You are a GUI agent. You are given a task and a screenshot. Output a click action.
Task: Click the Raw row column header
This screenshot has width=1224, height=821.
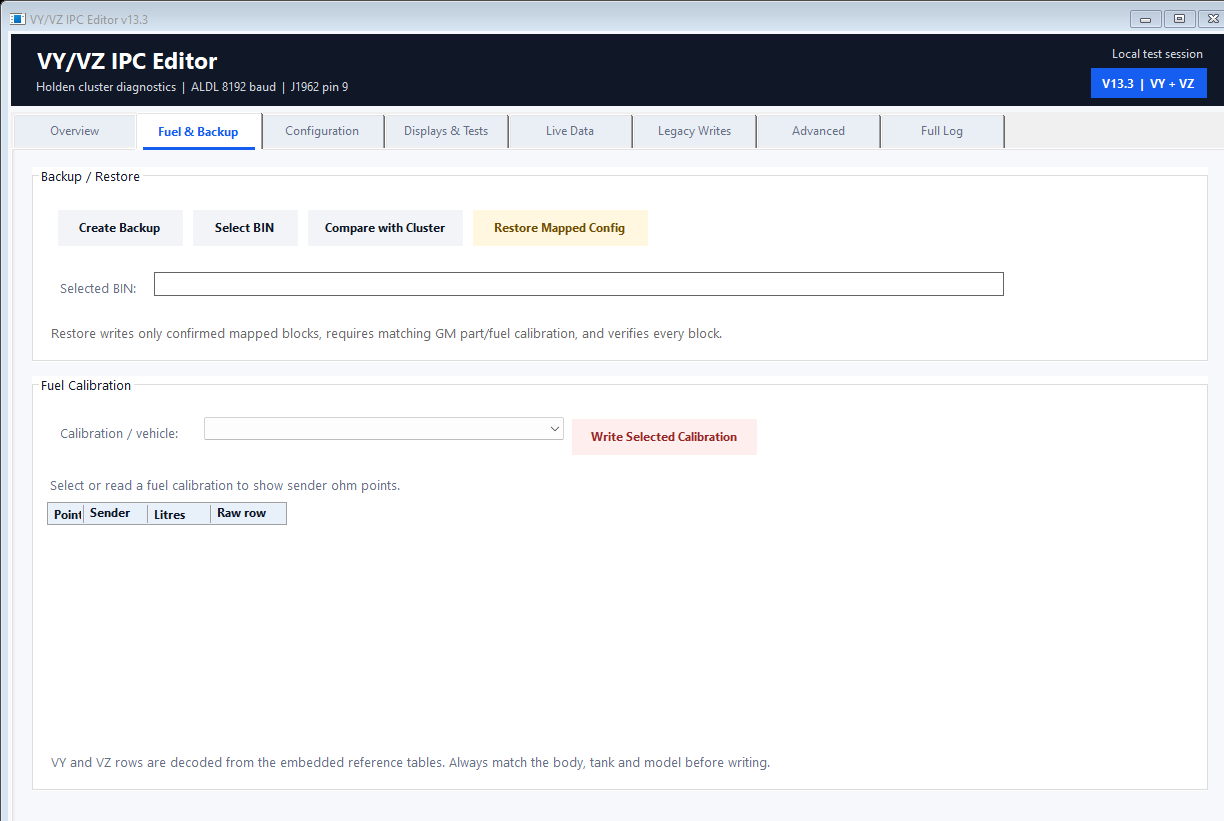tap(248, 514)
